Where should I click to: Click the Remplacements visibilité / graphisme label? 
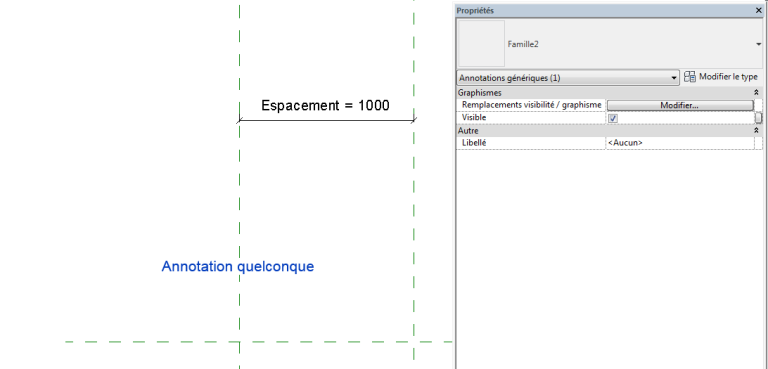(531, 105)
